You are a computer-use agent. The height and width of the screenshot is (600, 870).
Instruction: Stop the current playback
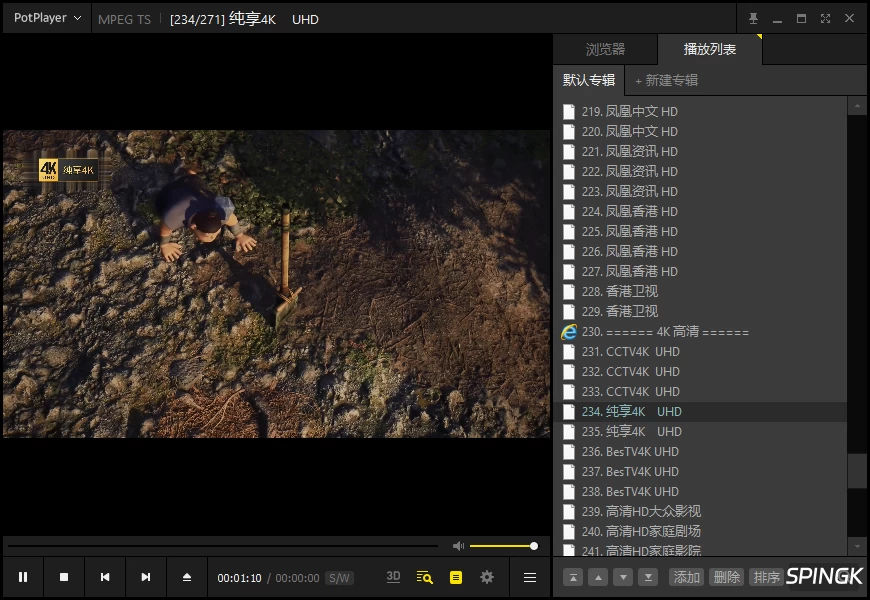pos(64,577)
